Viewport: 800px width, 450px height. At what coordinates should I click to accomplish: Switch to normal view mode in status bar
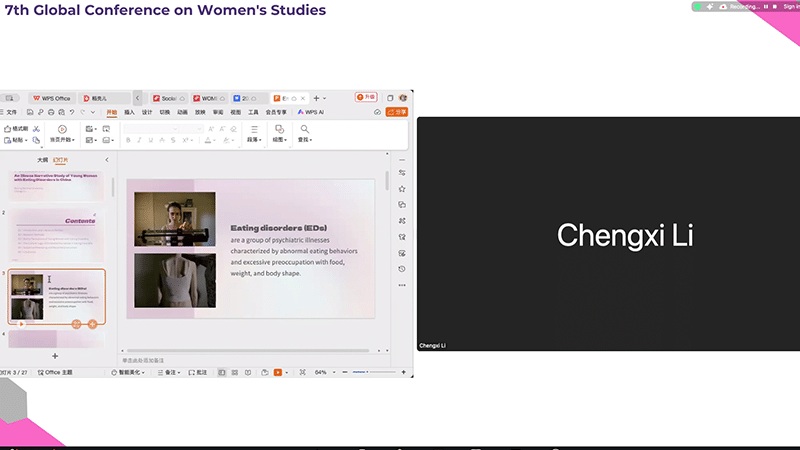tap(221, 372)
